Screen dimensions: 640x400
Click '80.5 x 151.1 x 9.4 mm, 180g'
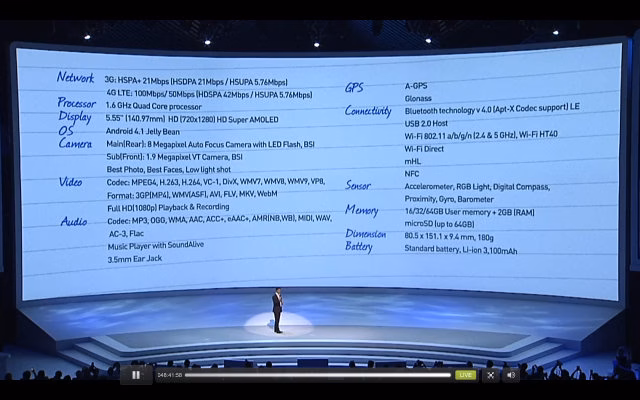coord(449,237)
